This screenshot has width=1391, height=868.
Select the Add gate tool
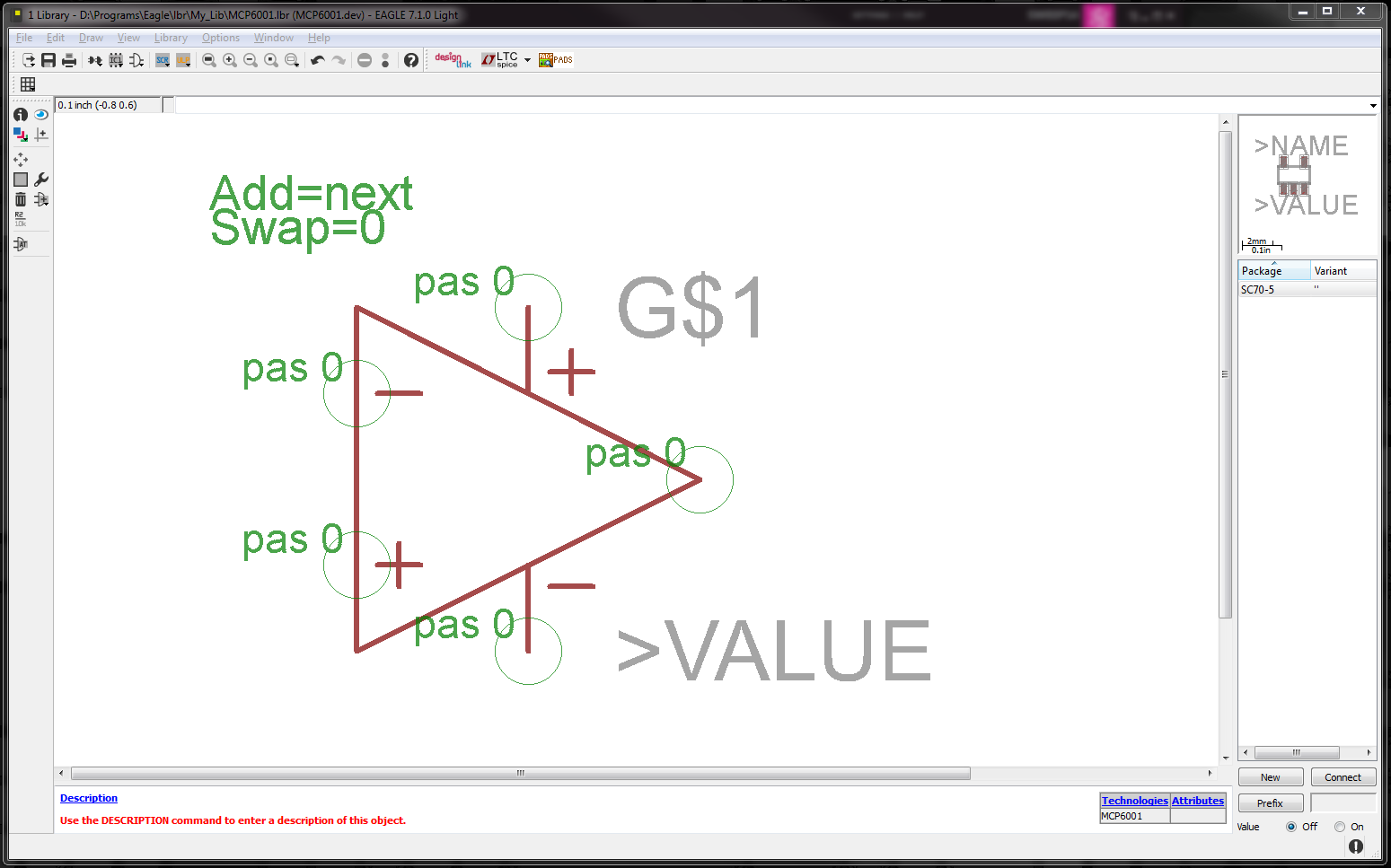(x=40, y=199)
